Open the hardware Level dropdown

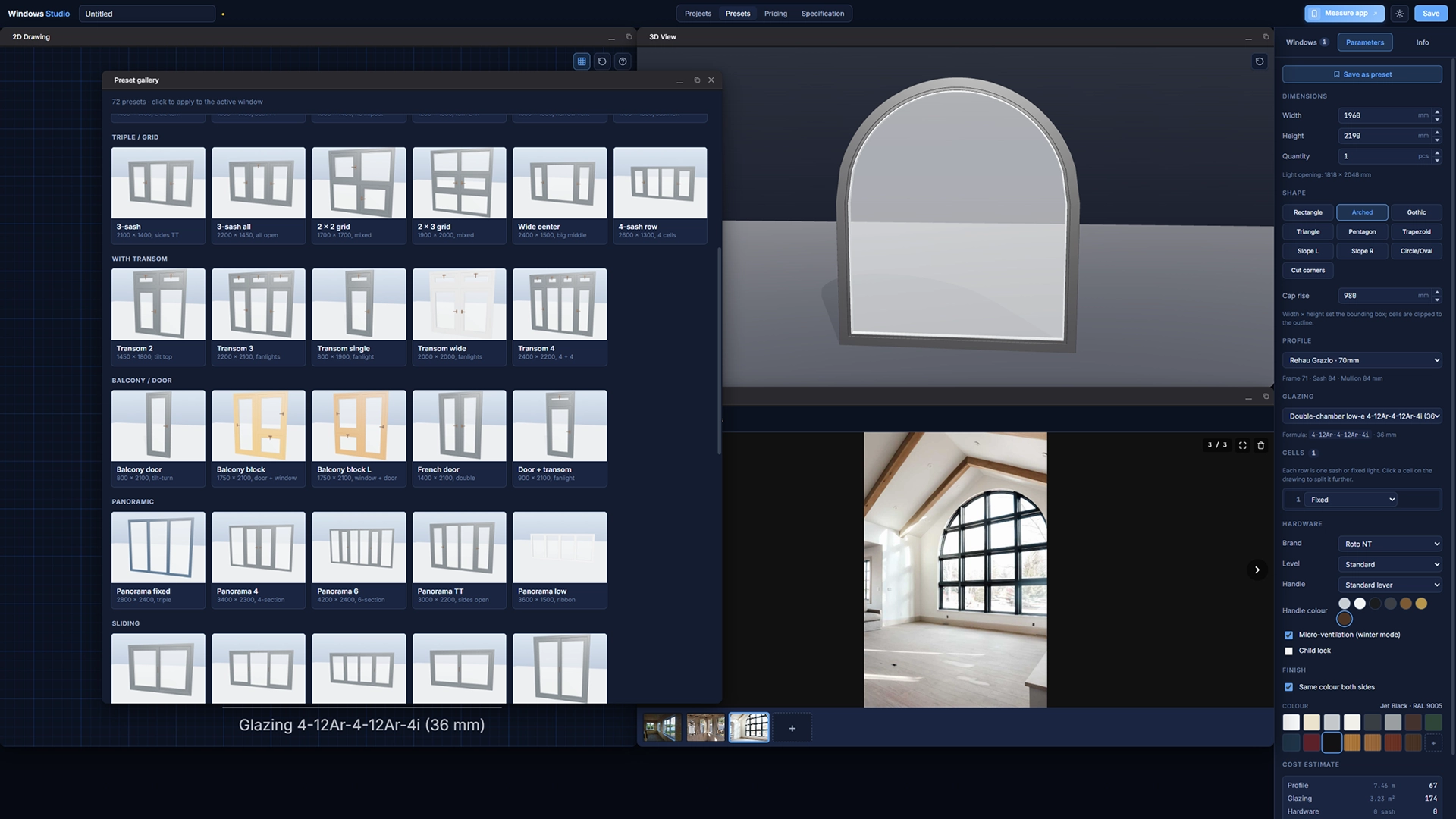(1390, 564)
